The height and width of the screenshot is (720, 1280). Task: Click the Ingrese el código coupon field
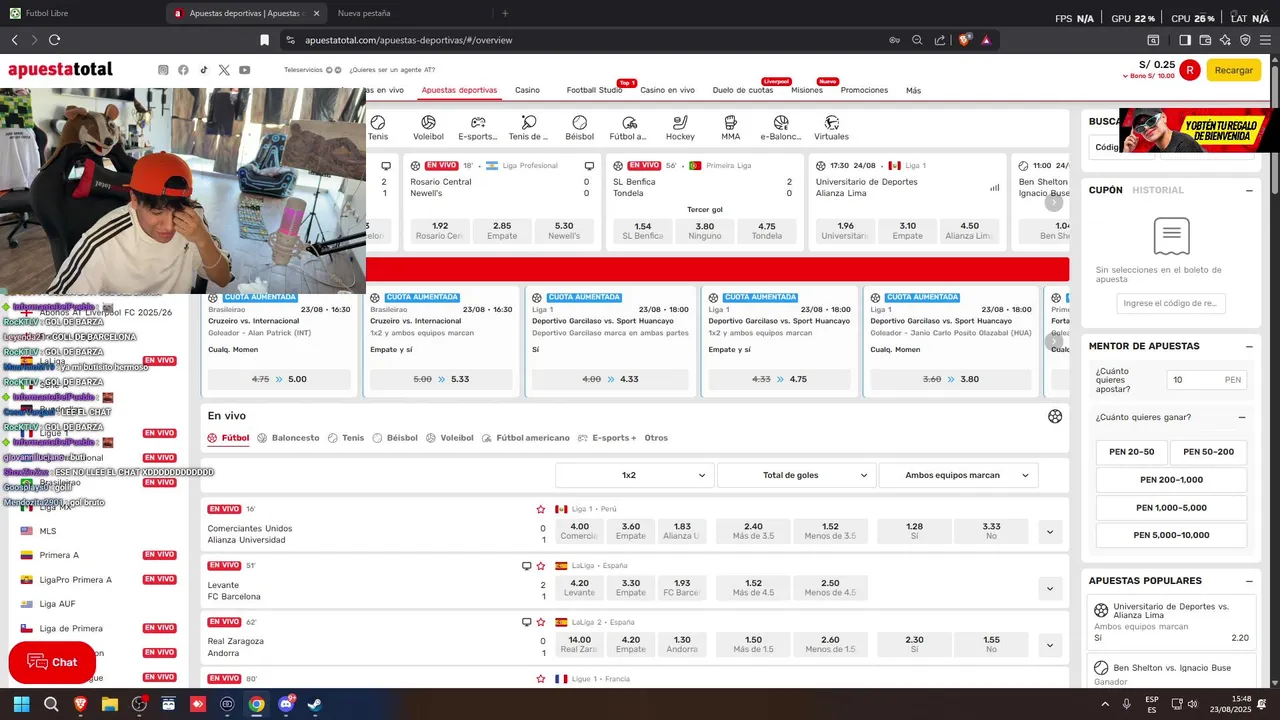pos(1170,303)
